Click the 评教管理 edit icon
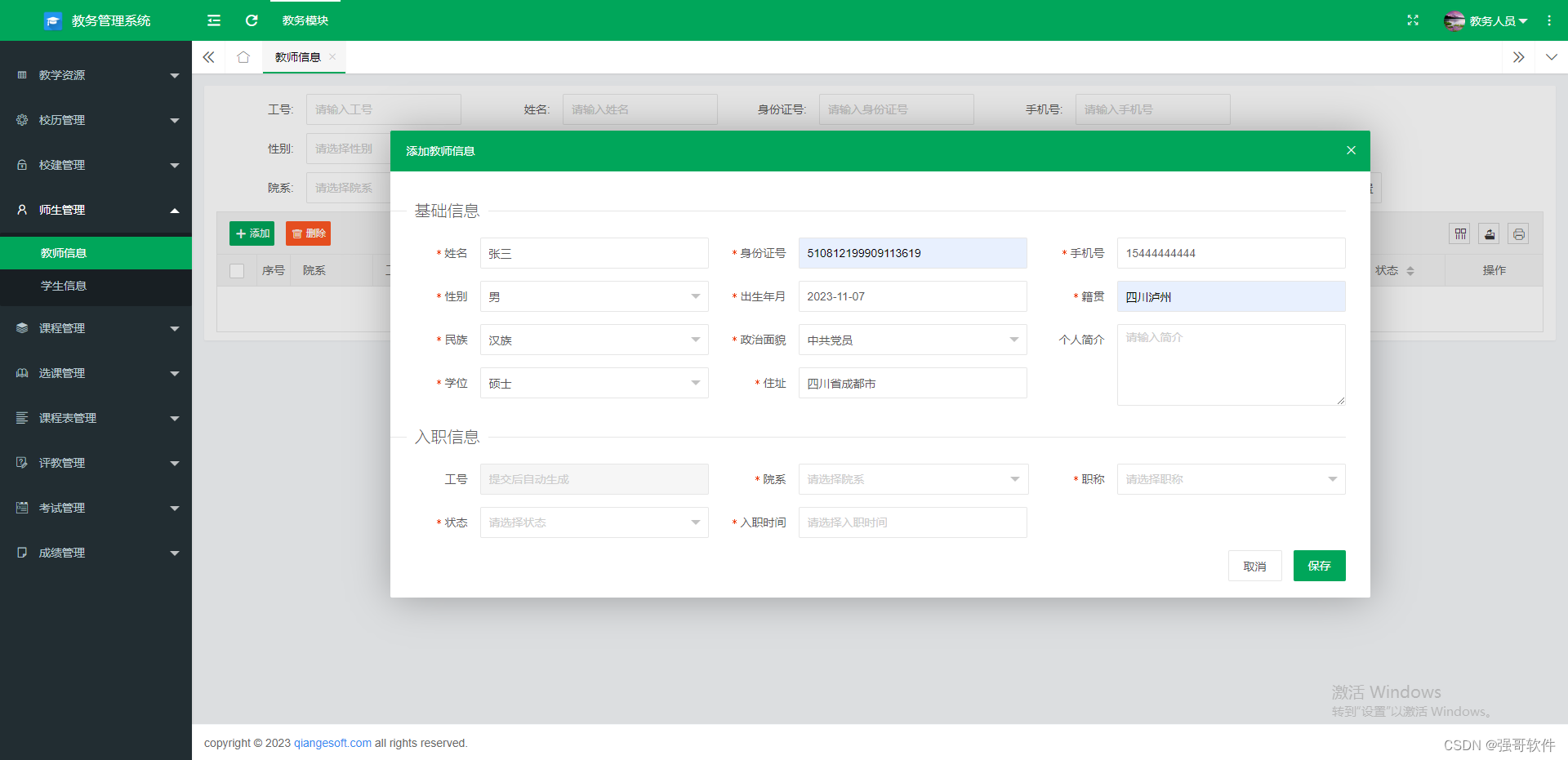This screenshot has height=760, width=1568. [22, 463]
